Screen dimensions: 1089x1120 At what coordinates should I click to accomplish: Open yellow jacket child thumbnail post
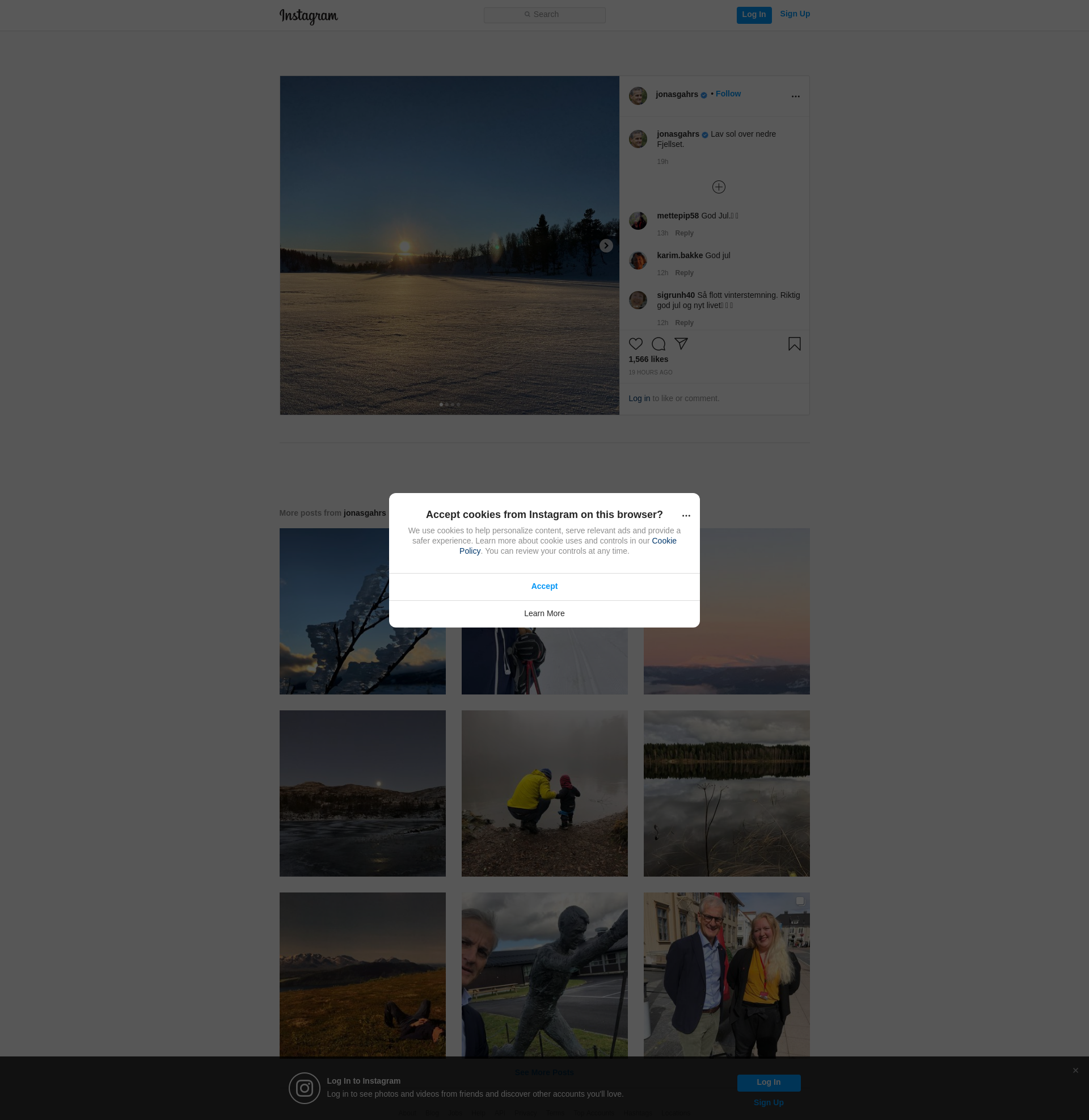(544, 793)
